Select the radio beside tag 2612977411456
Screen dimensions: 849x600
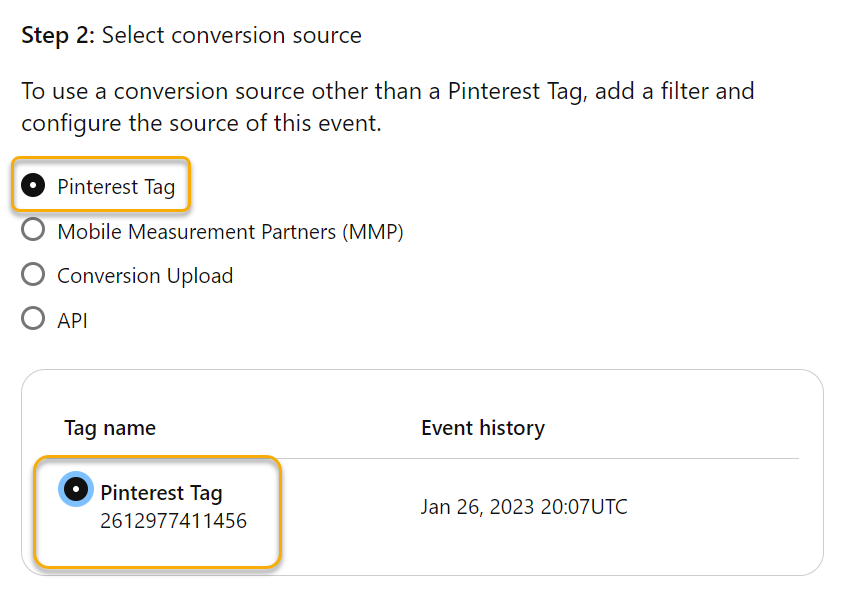76,490
